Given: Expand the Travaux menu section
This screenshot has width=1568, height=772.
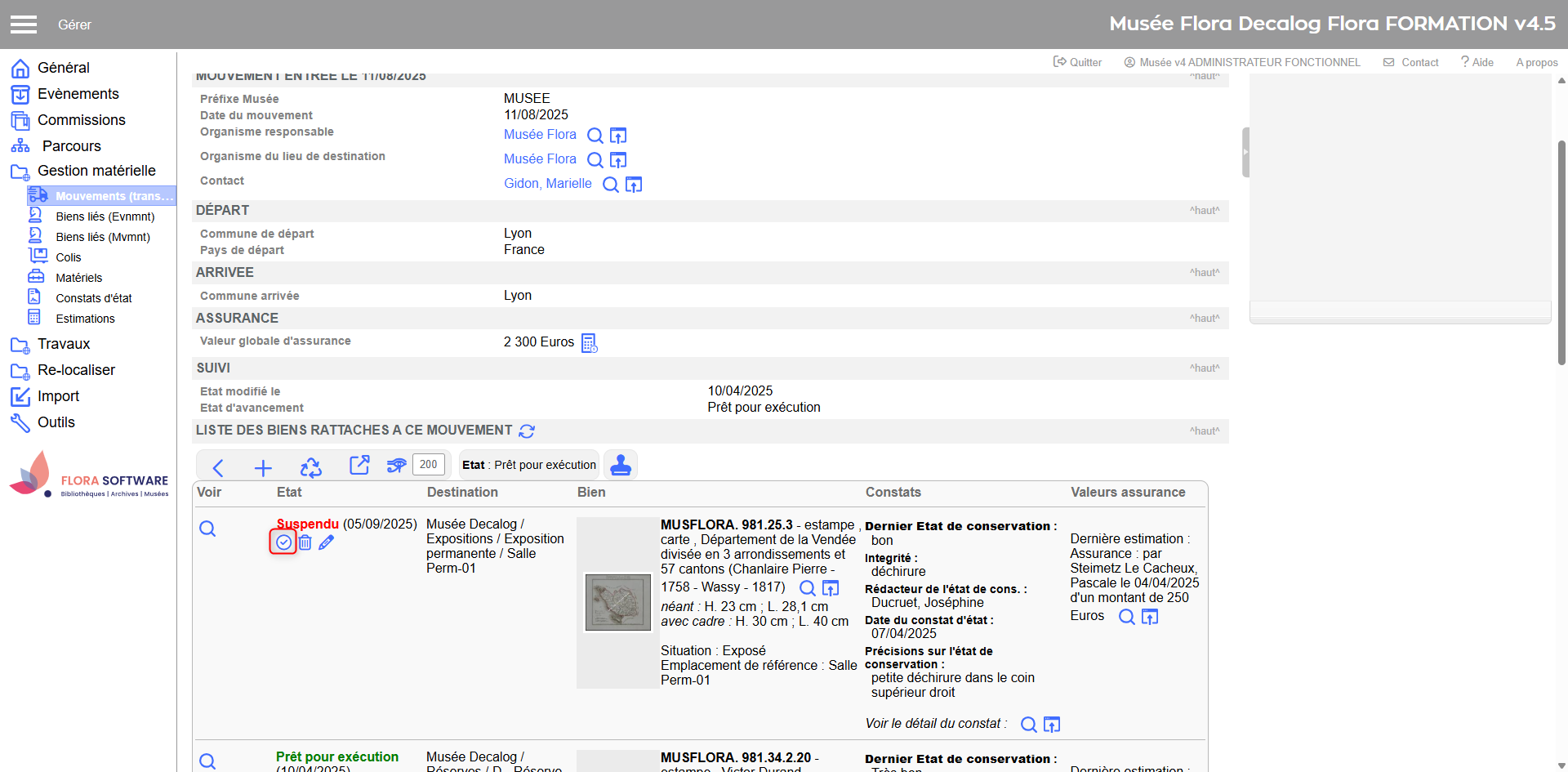Looking at the screenshot, I should click(x=64, y=344).
